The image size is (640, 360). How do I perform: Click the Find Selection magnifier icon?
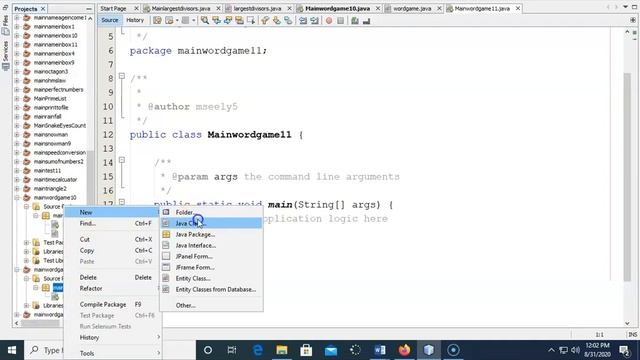(x=205, y=20)
